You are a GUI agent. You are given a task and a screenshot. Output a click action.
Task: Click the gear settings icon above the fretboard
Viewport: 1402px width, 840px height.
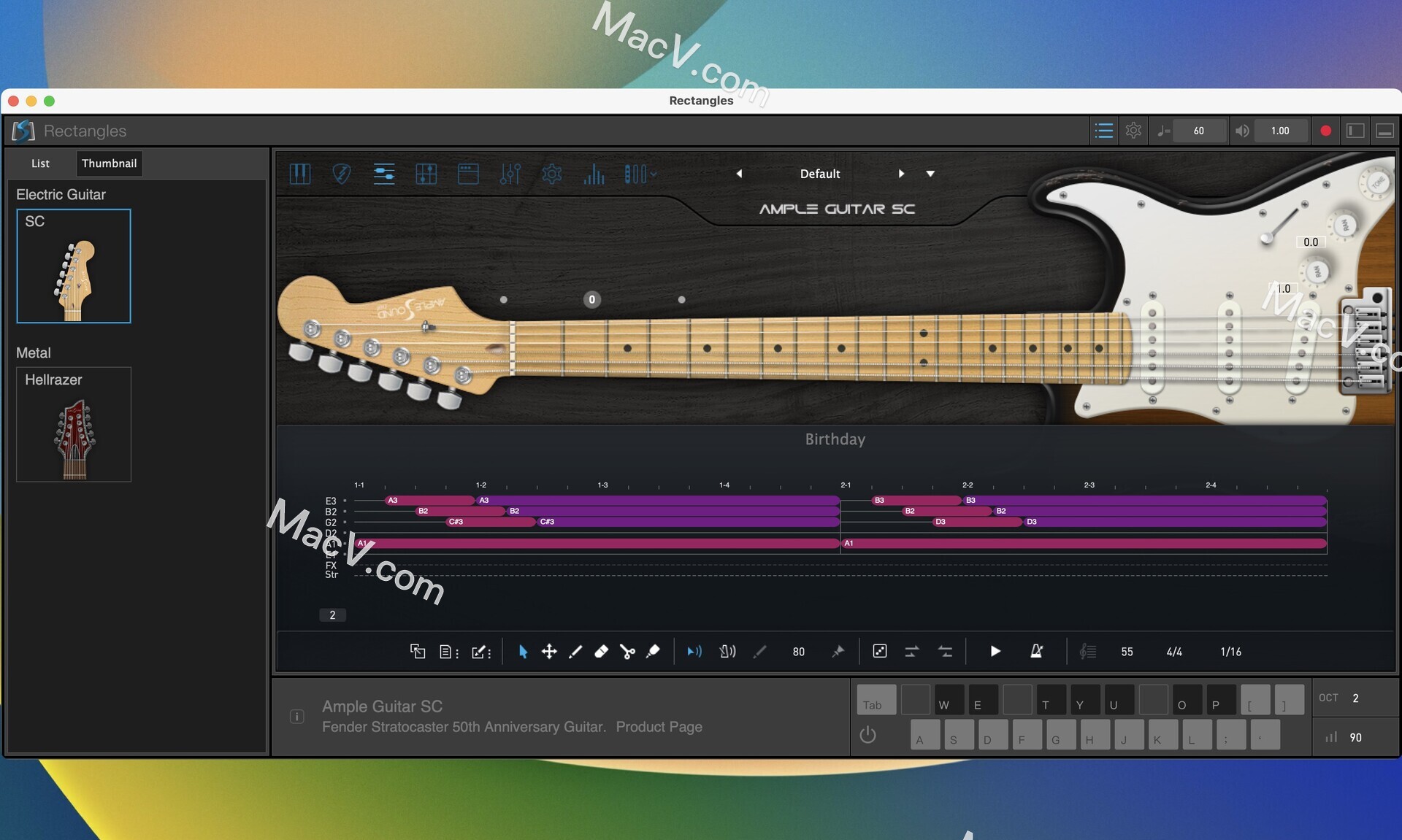click(552, 174)
